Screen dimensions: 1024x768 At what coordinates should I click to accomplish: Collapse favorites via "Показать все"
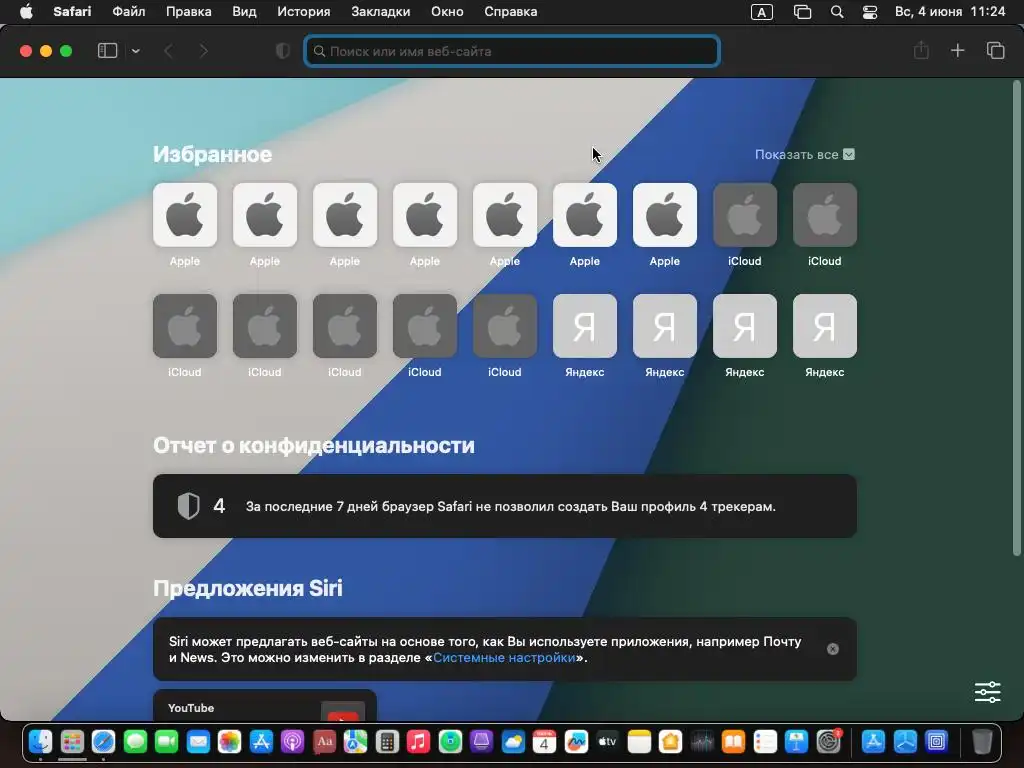[805, 155]
